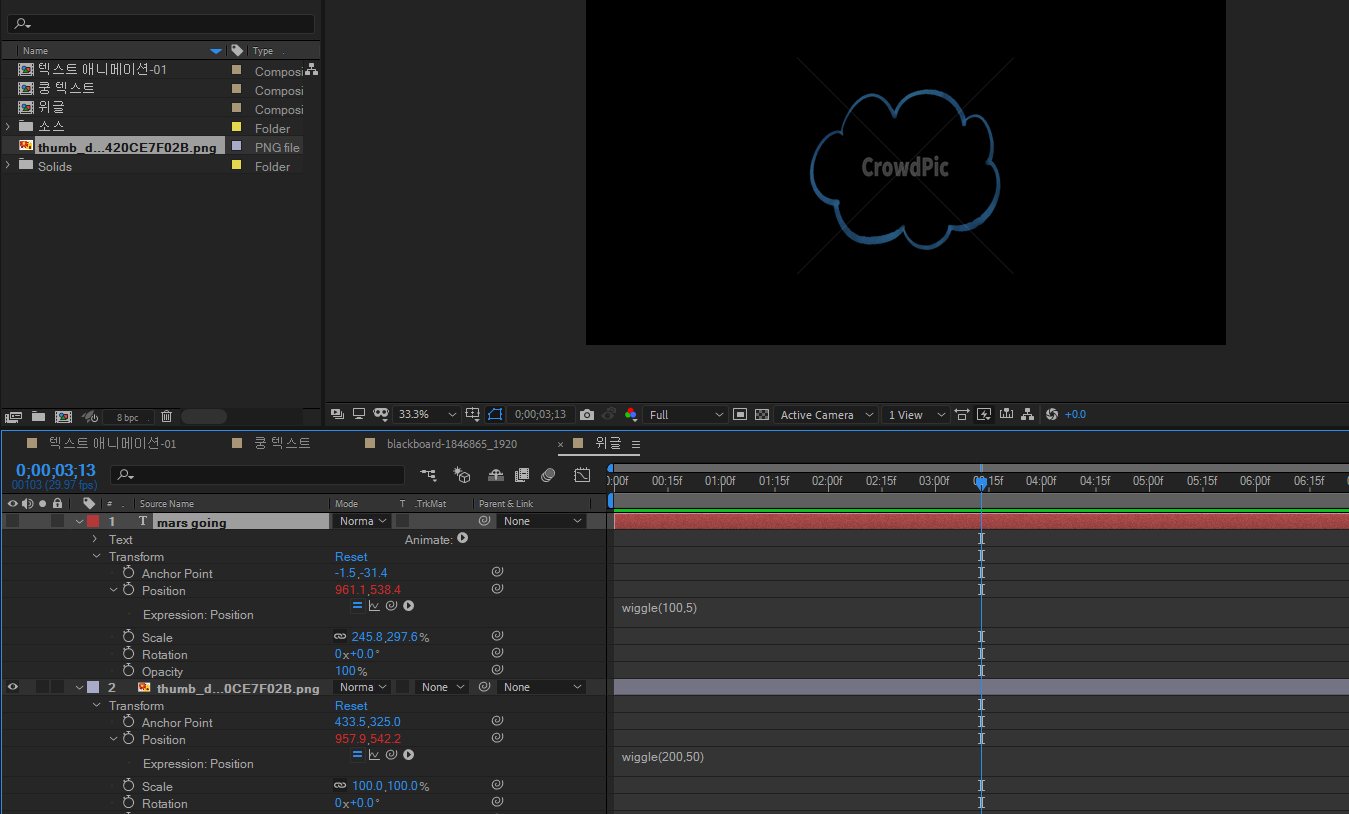Open magnification 33.3% dropdown
This screenshot has height=814, width=1349.
tap(427, 414)
